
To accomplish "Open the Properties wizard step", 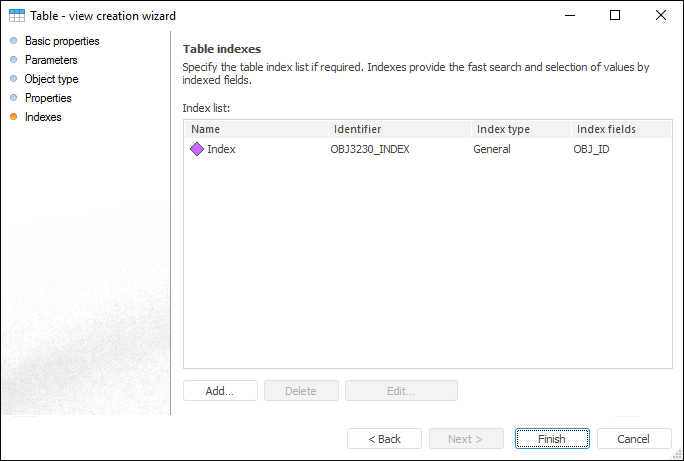I will (x=48, y=98).
